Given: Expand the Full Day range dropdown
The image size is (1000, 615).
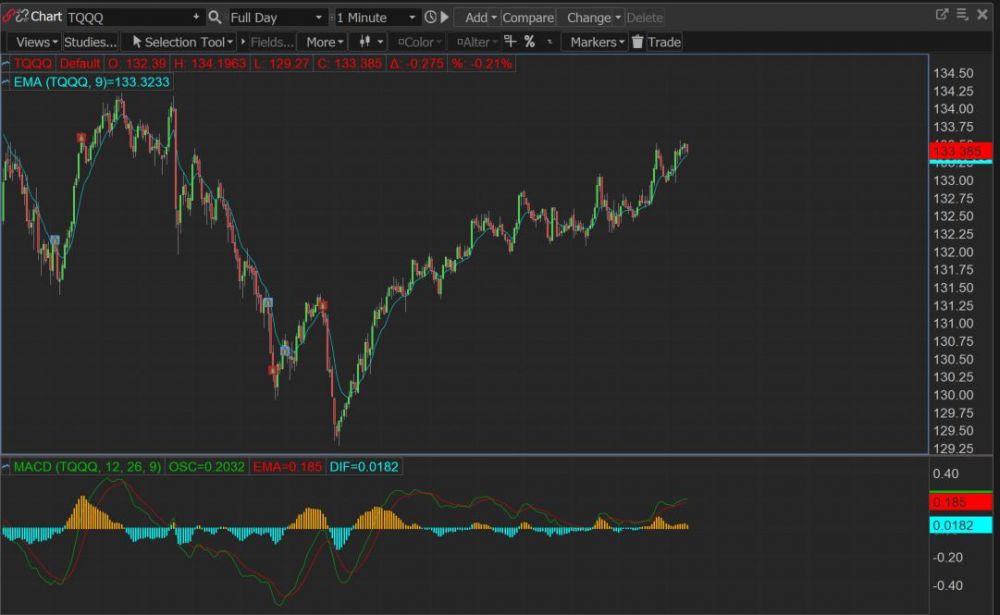Looking at the screenshot, I should (x=277, y=17).
